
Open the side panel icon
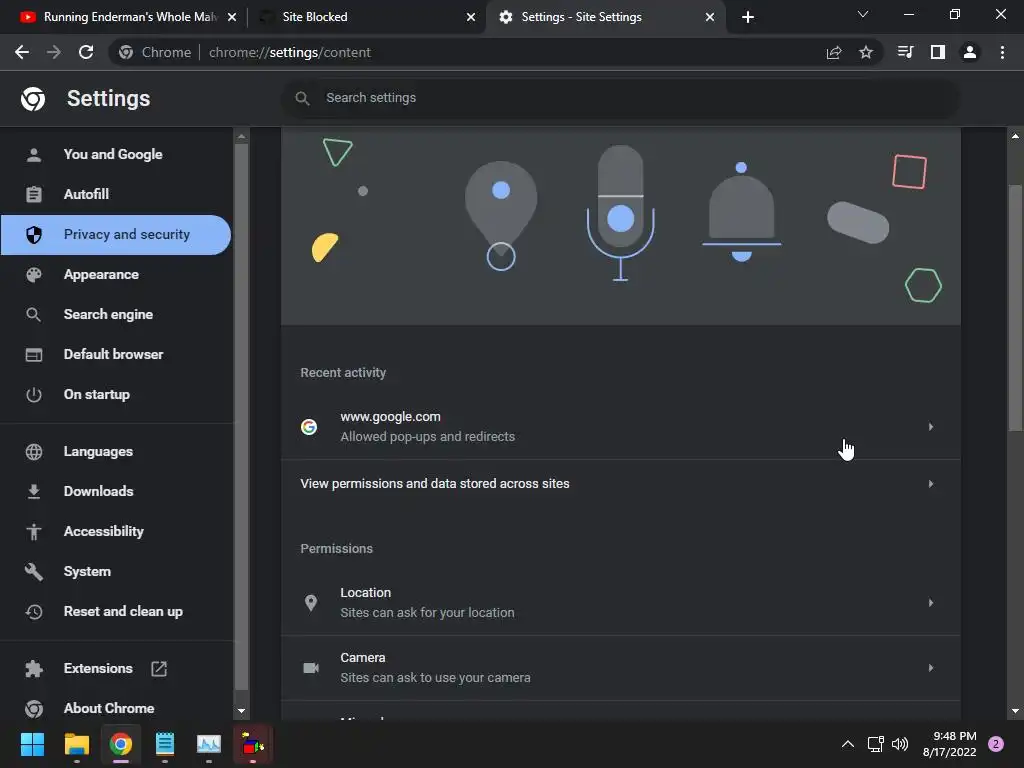coord(938,52)
